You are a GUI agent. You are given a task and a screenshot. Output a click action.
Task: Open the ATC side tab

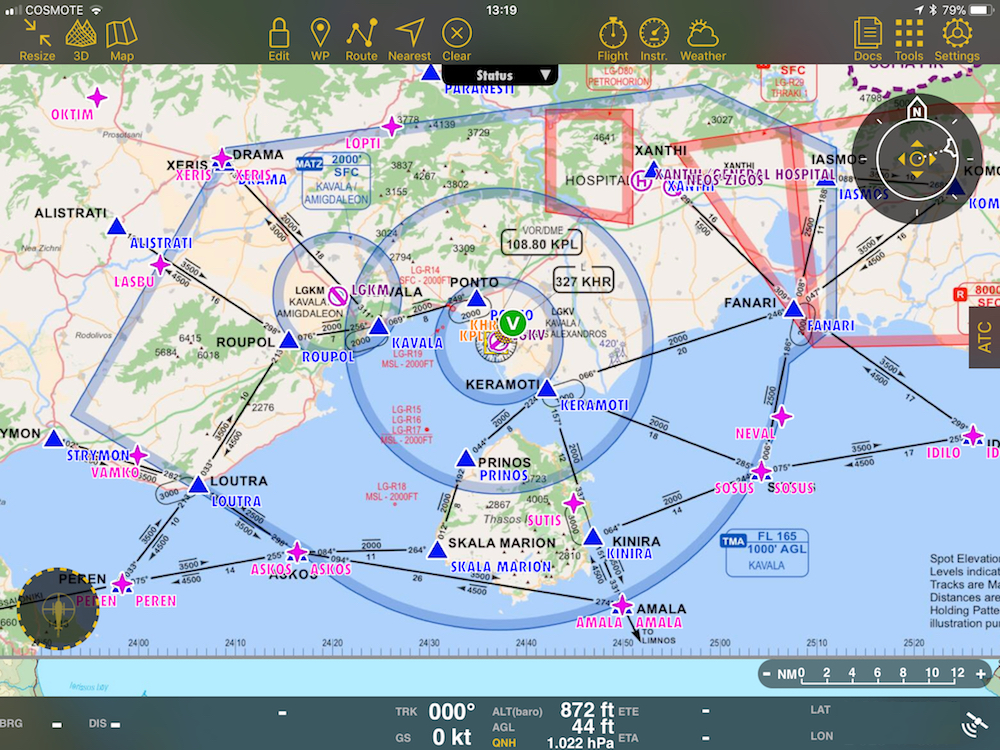(985, 337)
